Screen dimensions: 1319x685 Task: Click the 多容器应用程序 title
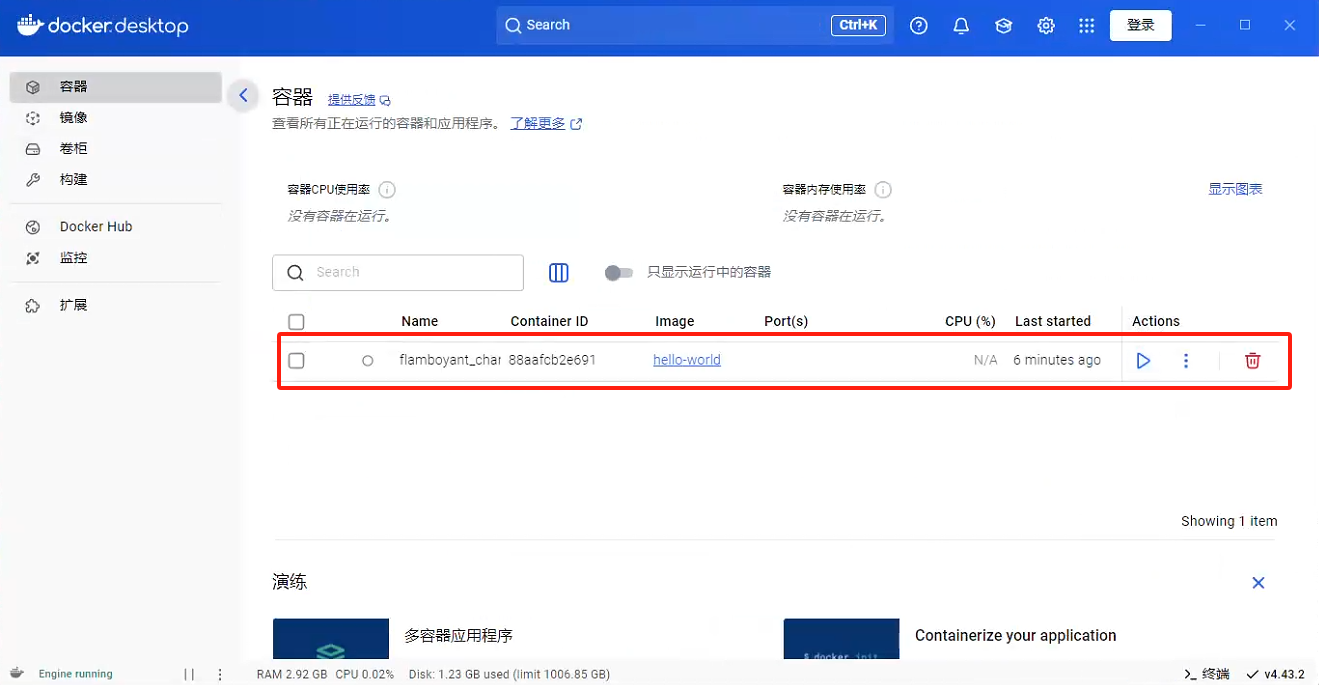[459, 636]
